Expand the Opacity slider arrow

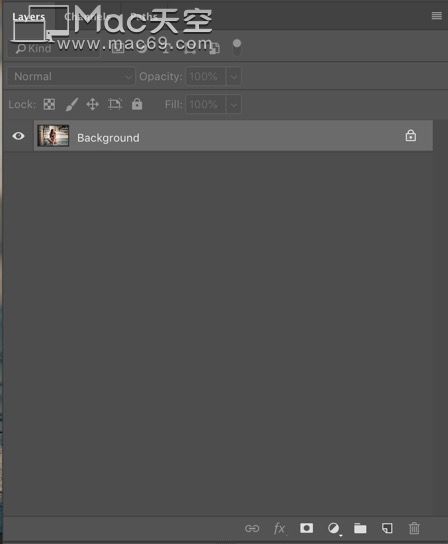(x=234, y=76)
